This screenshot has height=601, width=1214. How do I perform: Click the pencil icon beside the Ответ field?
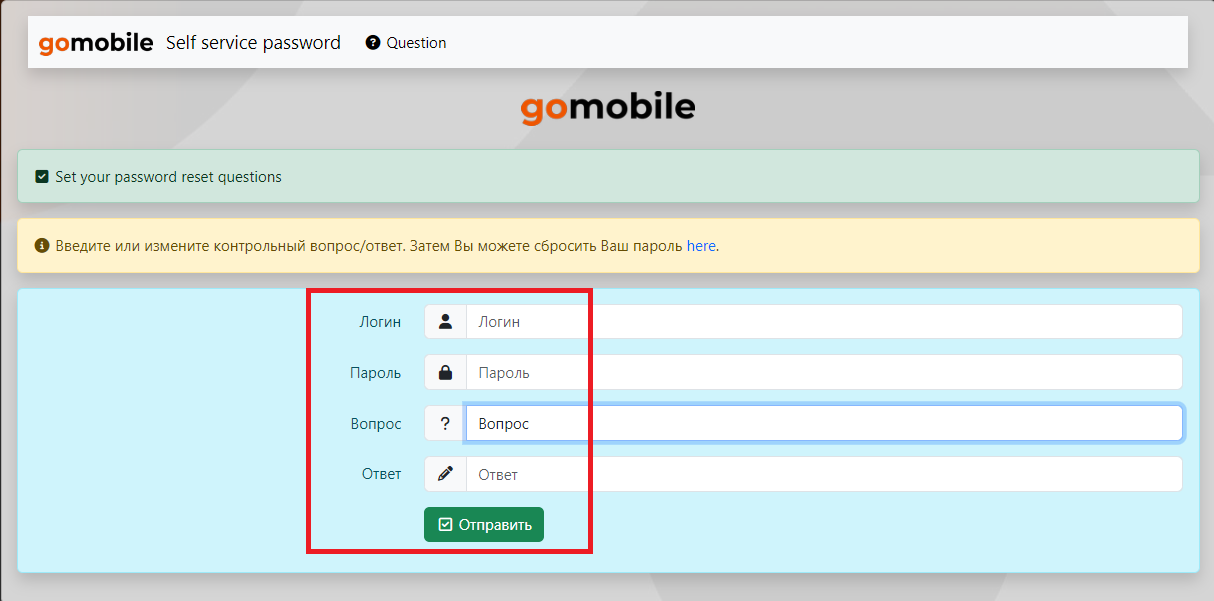[x=445, y=474]
